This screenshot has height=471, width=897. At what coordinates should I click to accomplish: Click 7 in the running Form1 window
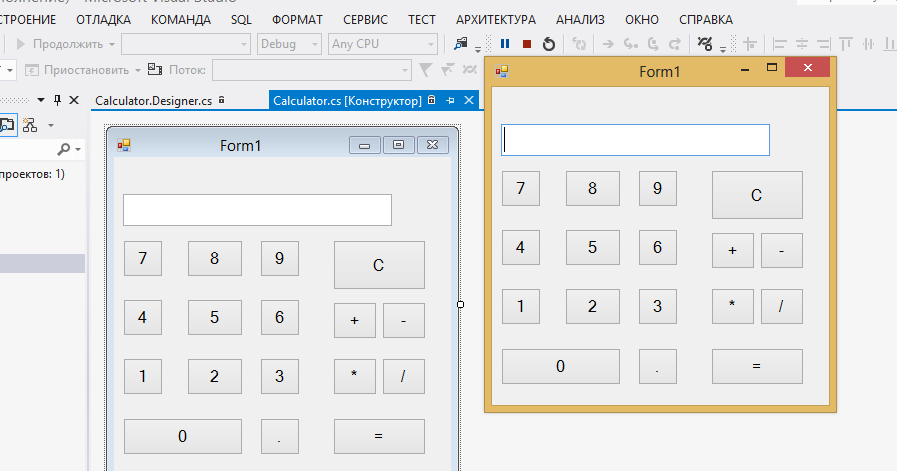[521, 188]
